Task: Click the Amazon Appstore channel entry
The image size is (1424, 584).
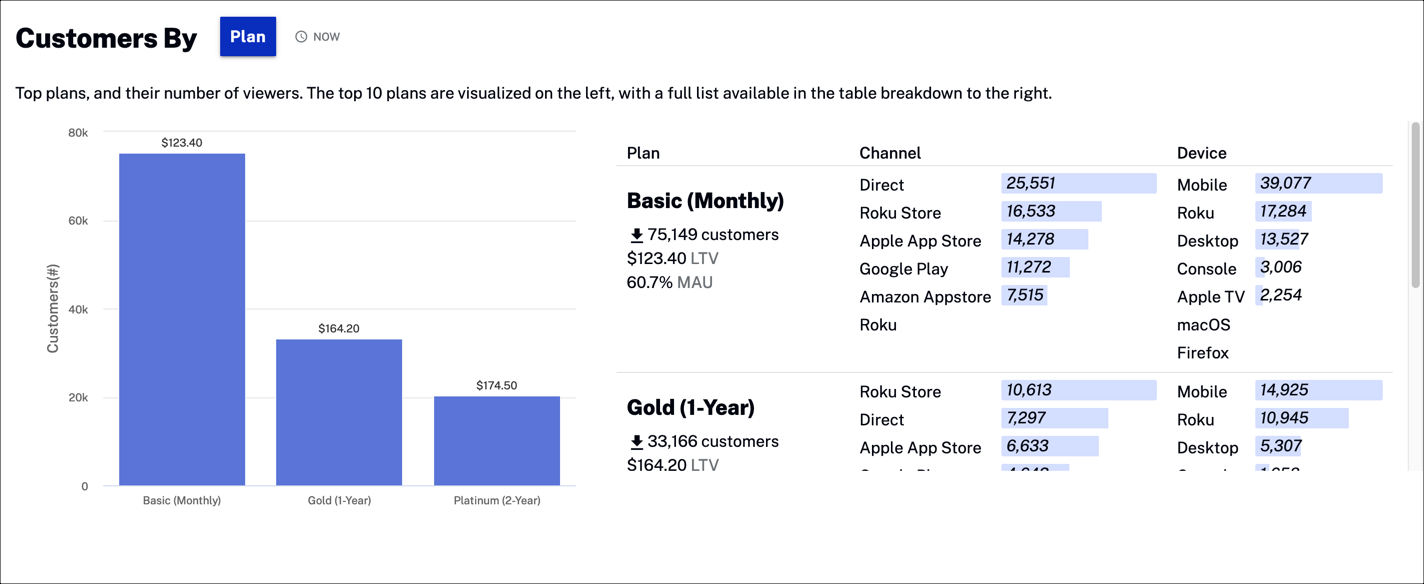Action: [x=925, y=297]
